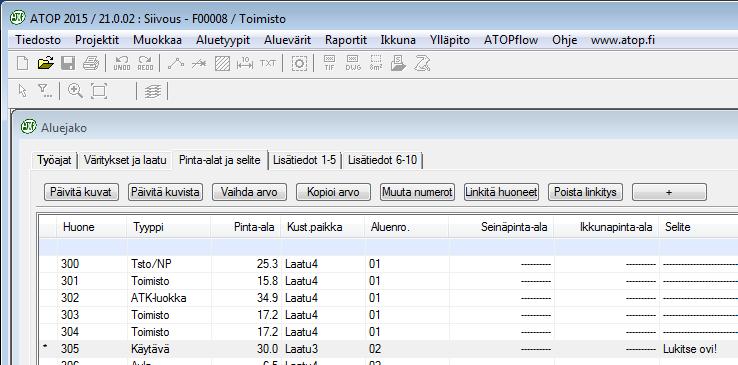The width and height of the screenshot is (738, 365).
Task: Select the hatch fill area tool
Action: coord(222,63)
